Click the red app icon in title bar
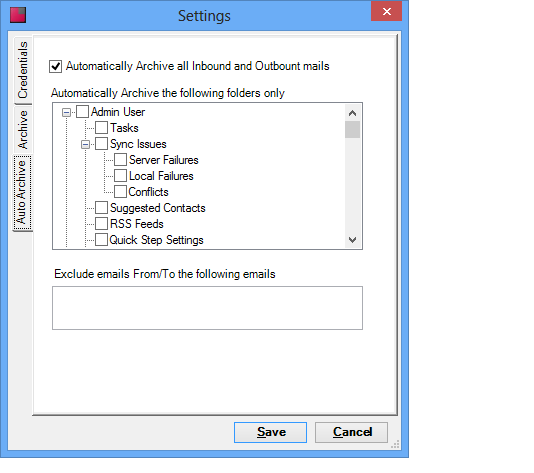Image resolution: width=534 pixels, height=473 pixels. 18,15
